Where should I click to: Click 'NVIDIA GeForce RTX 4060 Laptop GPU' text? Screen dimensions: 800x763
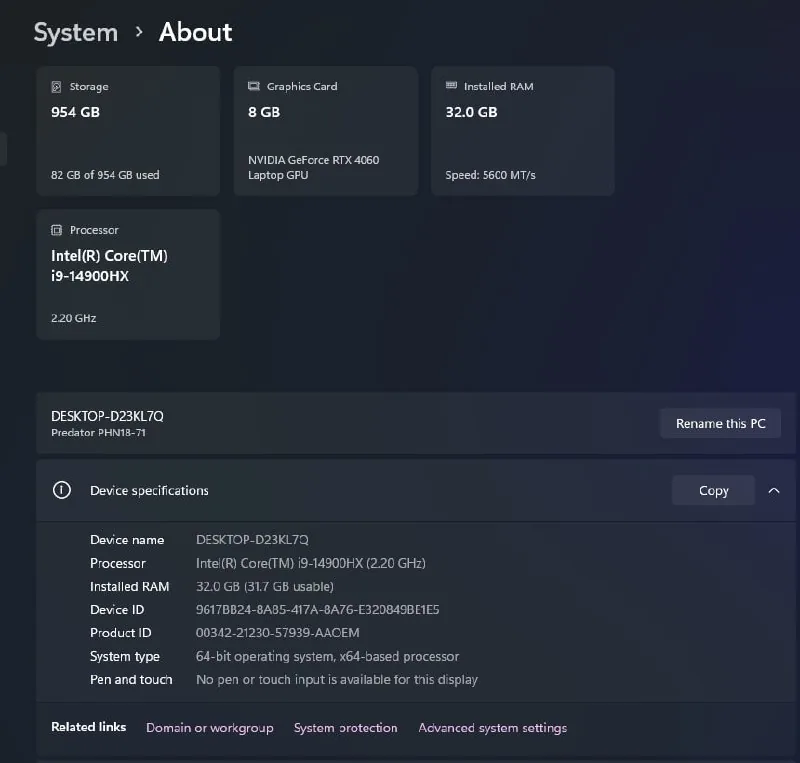tap(313, 167)
